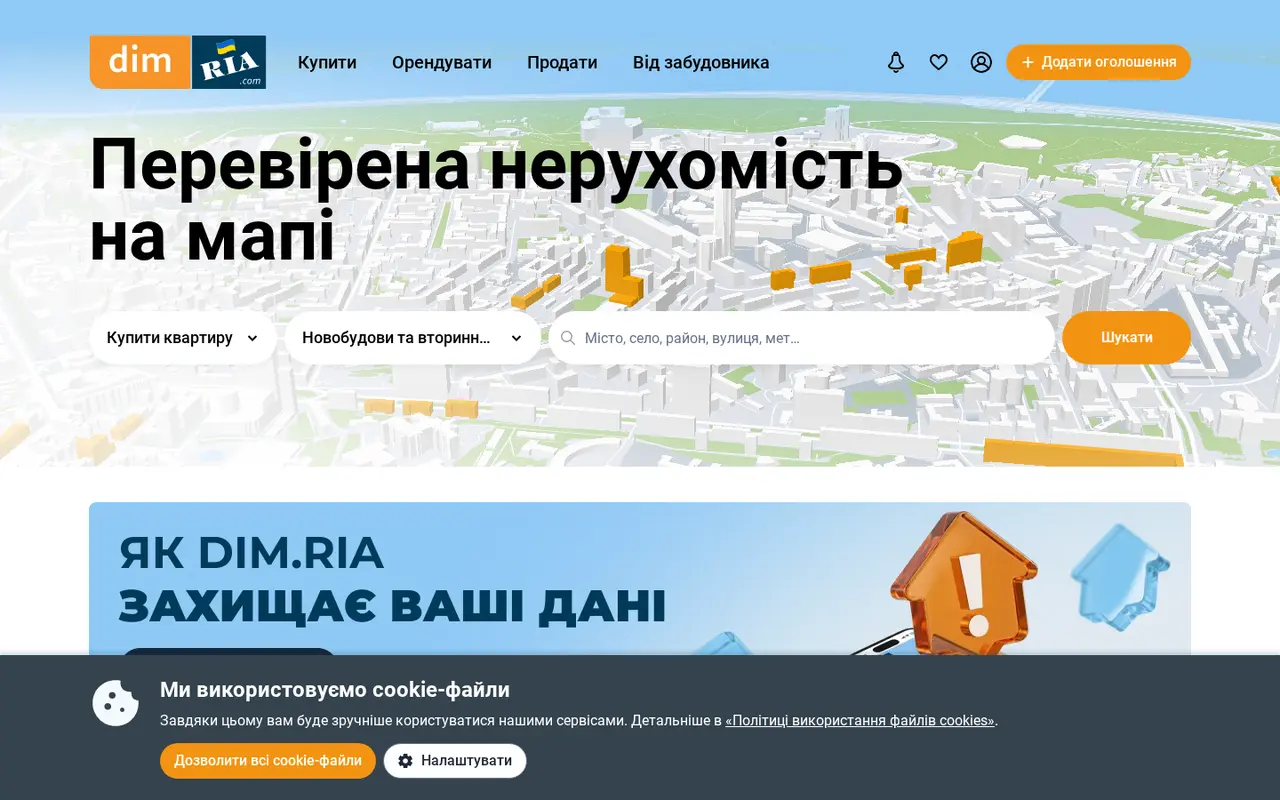
Task: Open favorites via the heart icon
Action: (x=938, y=62)
